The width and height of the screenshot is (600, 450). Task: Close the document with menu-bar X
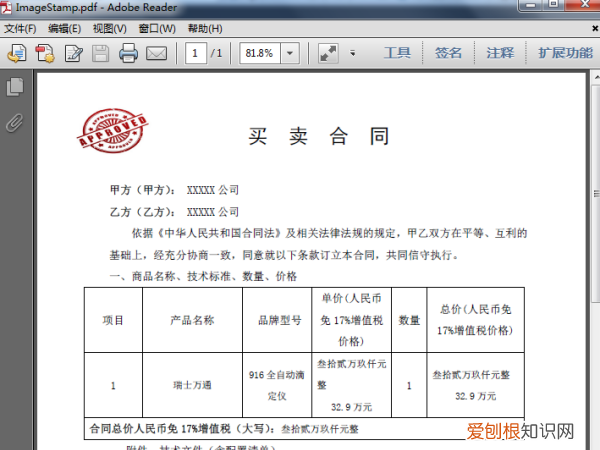point(595,28)
